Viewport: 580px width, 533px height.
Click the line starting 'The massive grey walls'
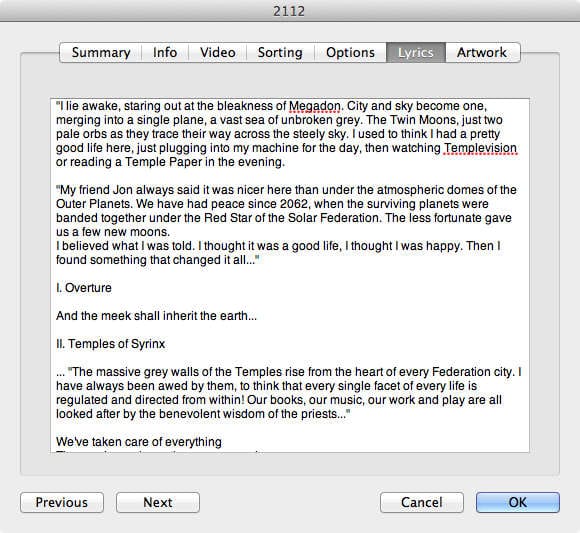coord(289,372)
